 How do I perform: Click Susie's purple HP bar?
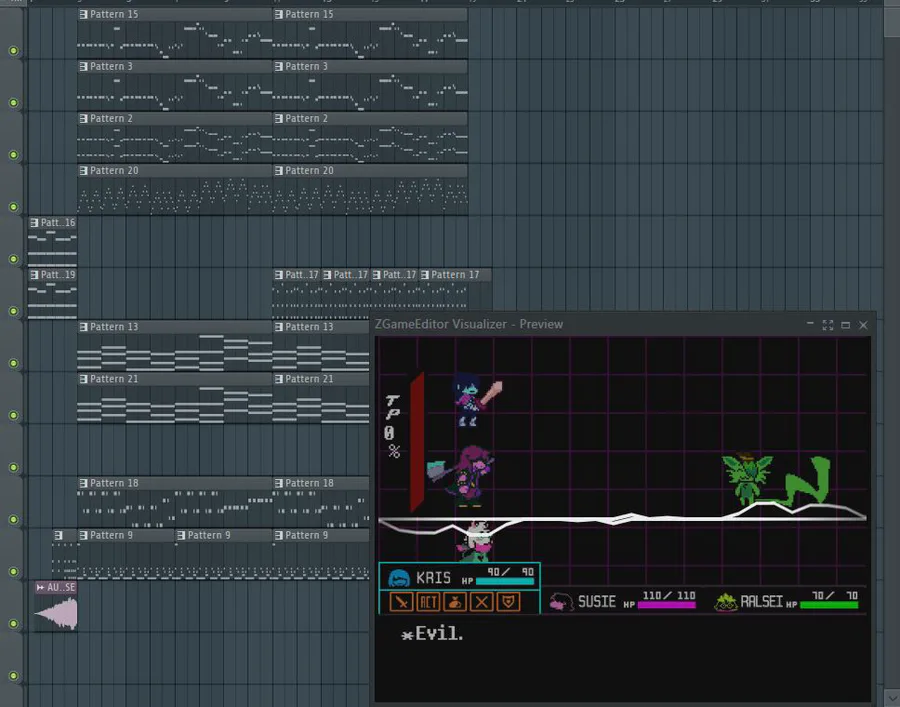[666, 605]
